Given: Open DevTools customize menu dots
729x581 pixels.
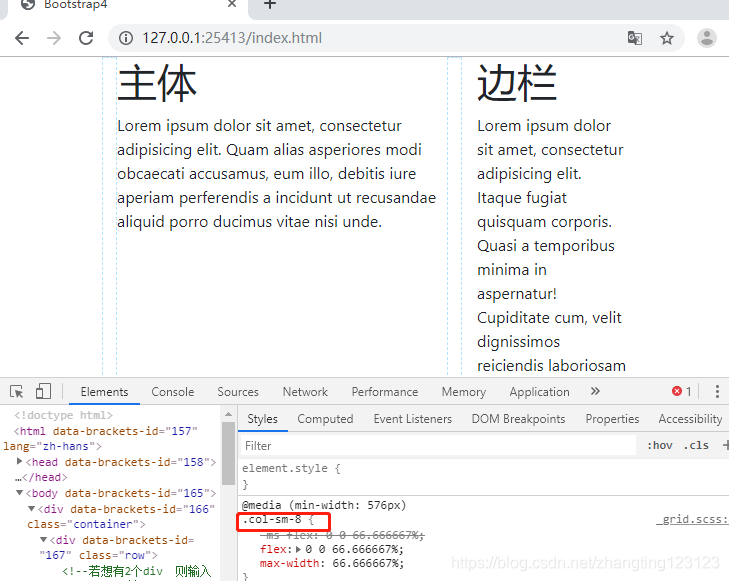Looking at the screenshot, I should pos(717,391).
